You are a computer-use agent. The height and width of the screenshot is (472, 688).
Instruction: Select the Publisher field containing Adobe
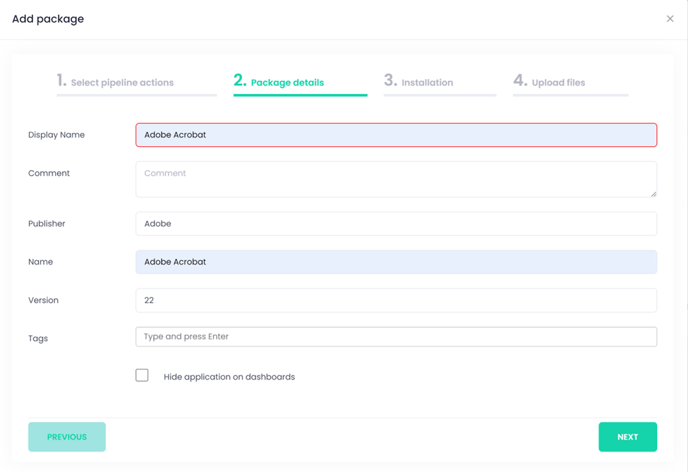(396, 224)
